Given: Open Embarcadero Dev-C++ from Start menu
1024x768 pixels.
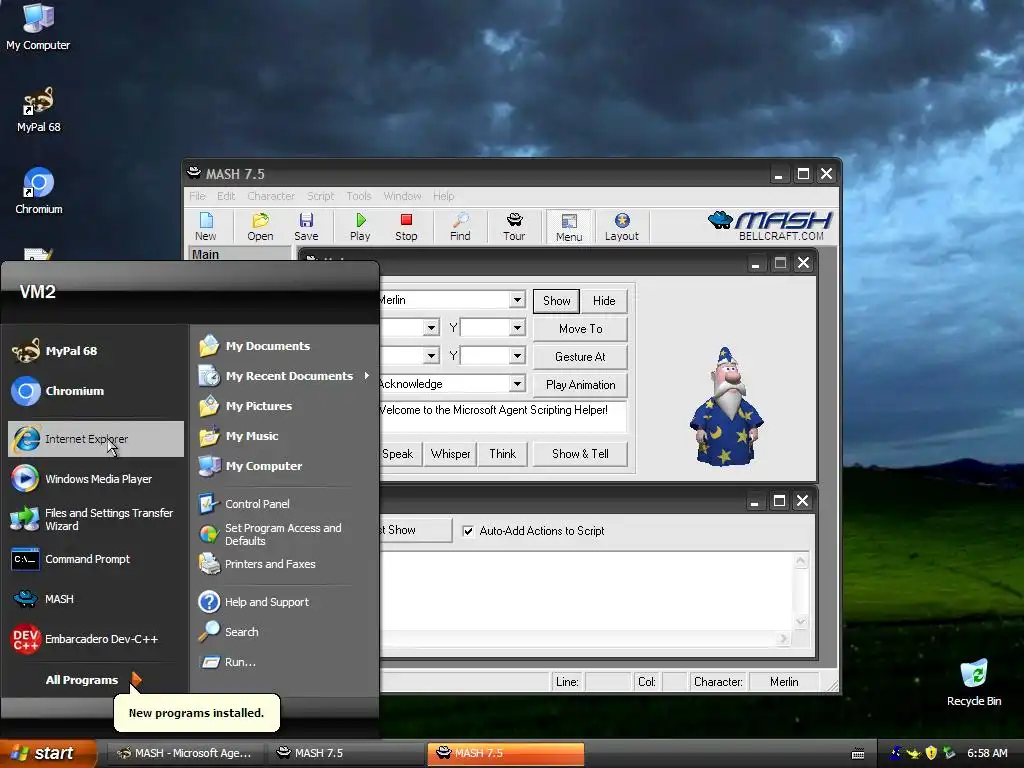Looking at the screenshot, I should pos(96,639).
